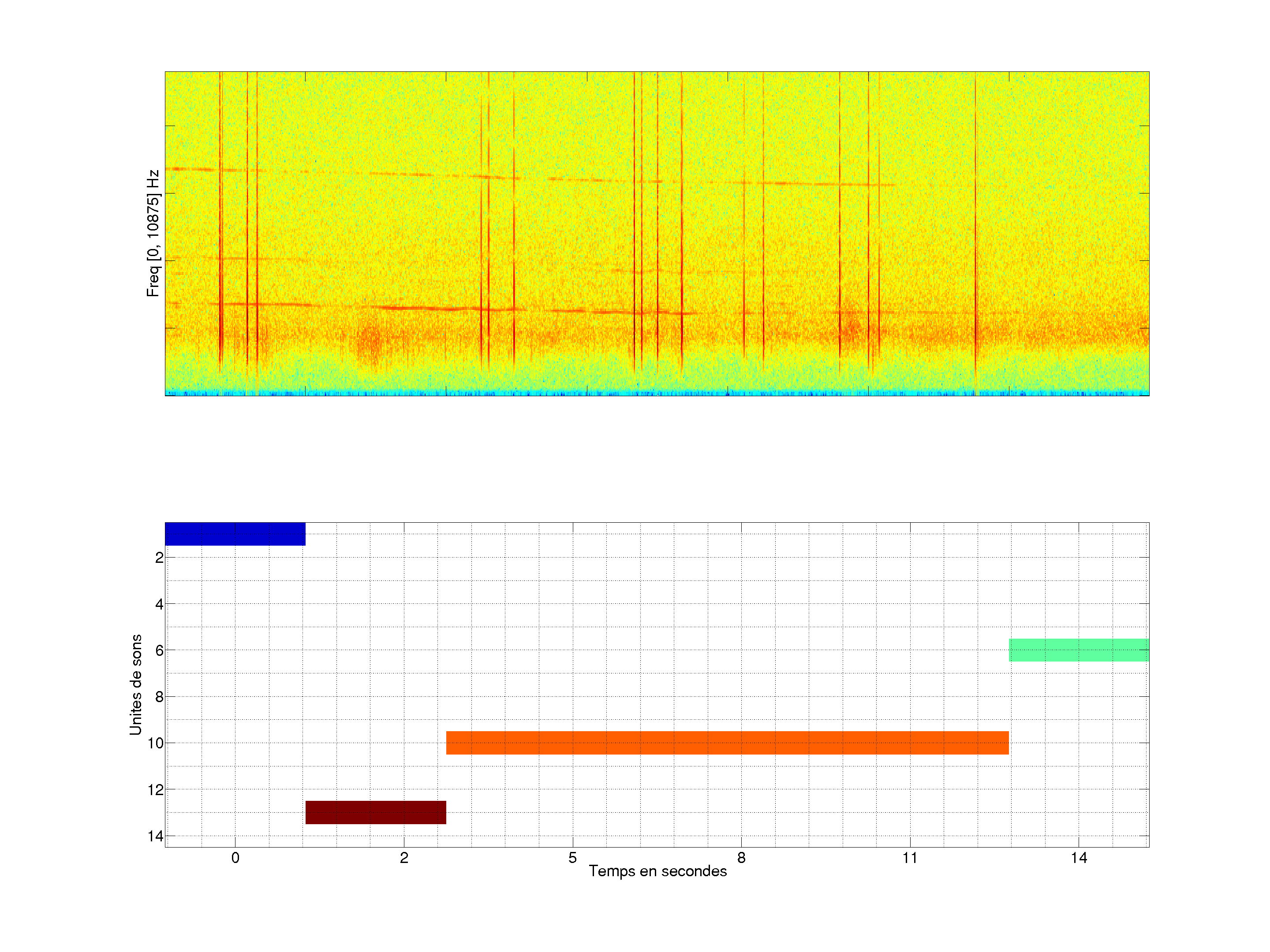Viewport: 1270px width, 952px height.
Task: Click the x-axis tick label '5'
Action: coord(572,858)
